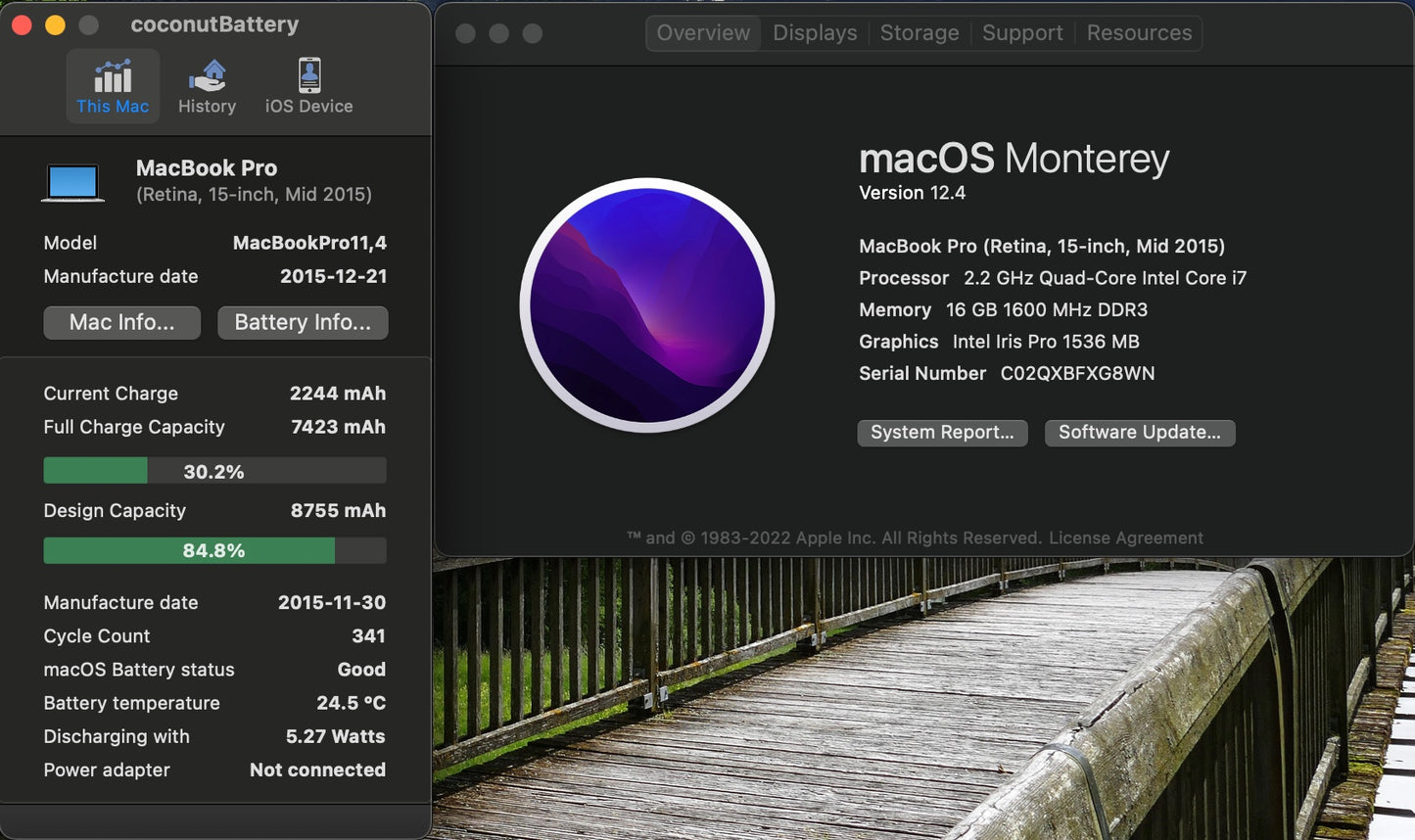This screenshot has height=840, width=1415.
Task: Open the Resources section
Action: click(x=1138, y=32)
